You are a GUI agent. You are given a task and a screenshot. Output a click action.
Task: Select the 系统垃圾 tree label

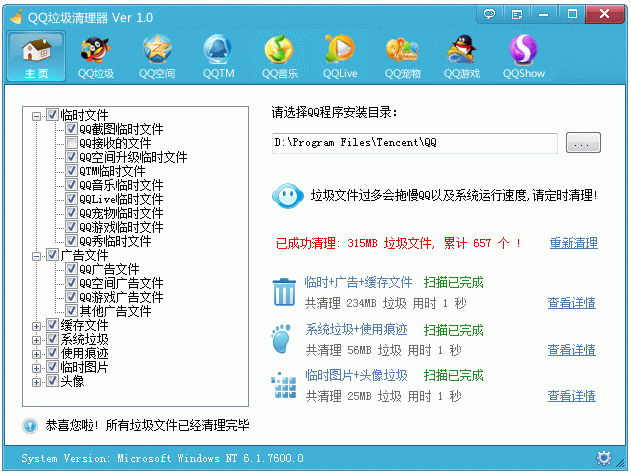click(x=85, y=339)
